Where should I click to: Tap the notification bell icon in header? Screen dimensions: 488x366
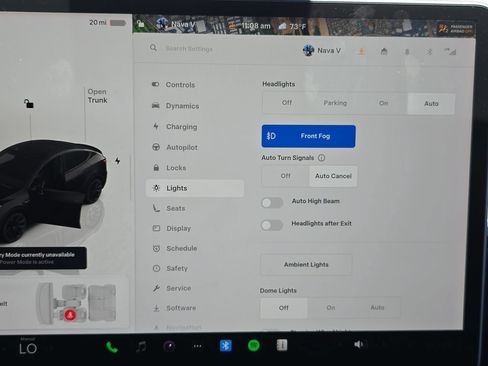(407, 52)
